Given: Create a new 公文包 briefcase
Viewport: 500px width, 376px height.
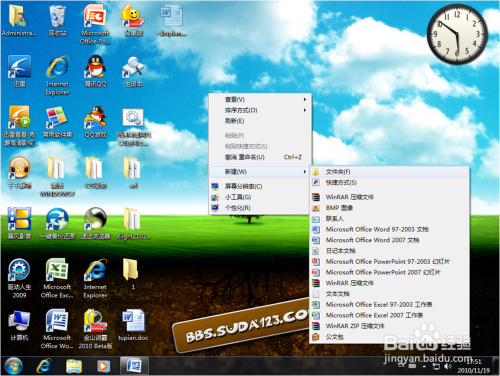Looking at the screenshot, I should pyautogui.click(x=390, y=337).
